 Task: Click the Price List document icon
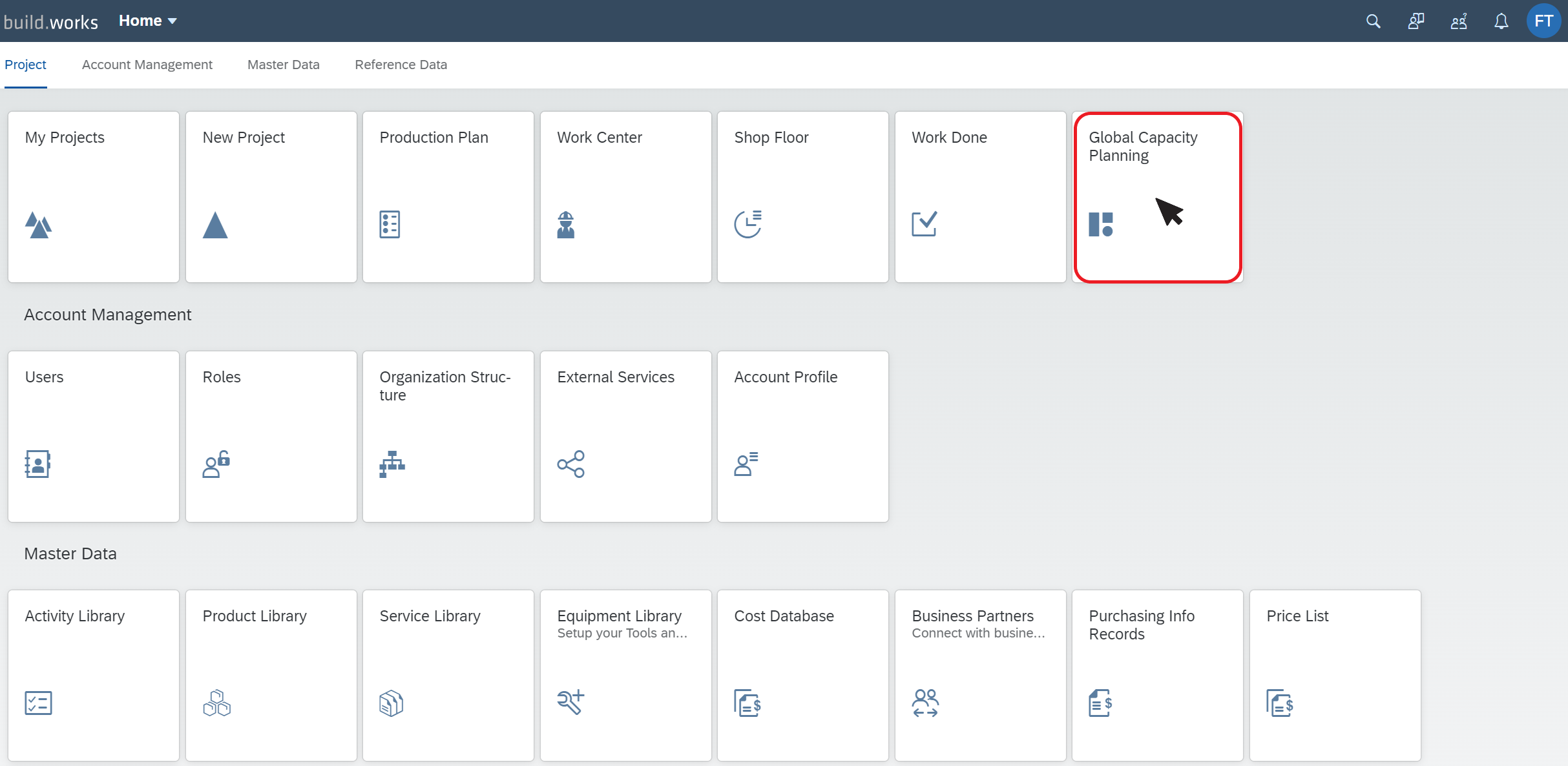(1280, 703)
